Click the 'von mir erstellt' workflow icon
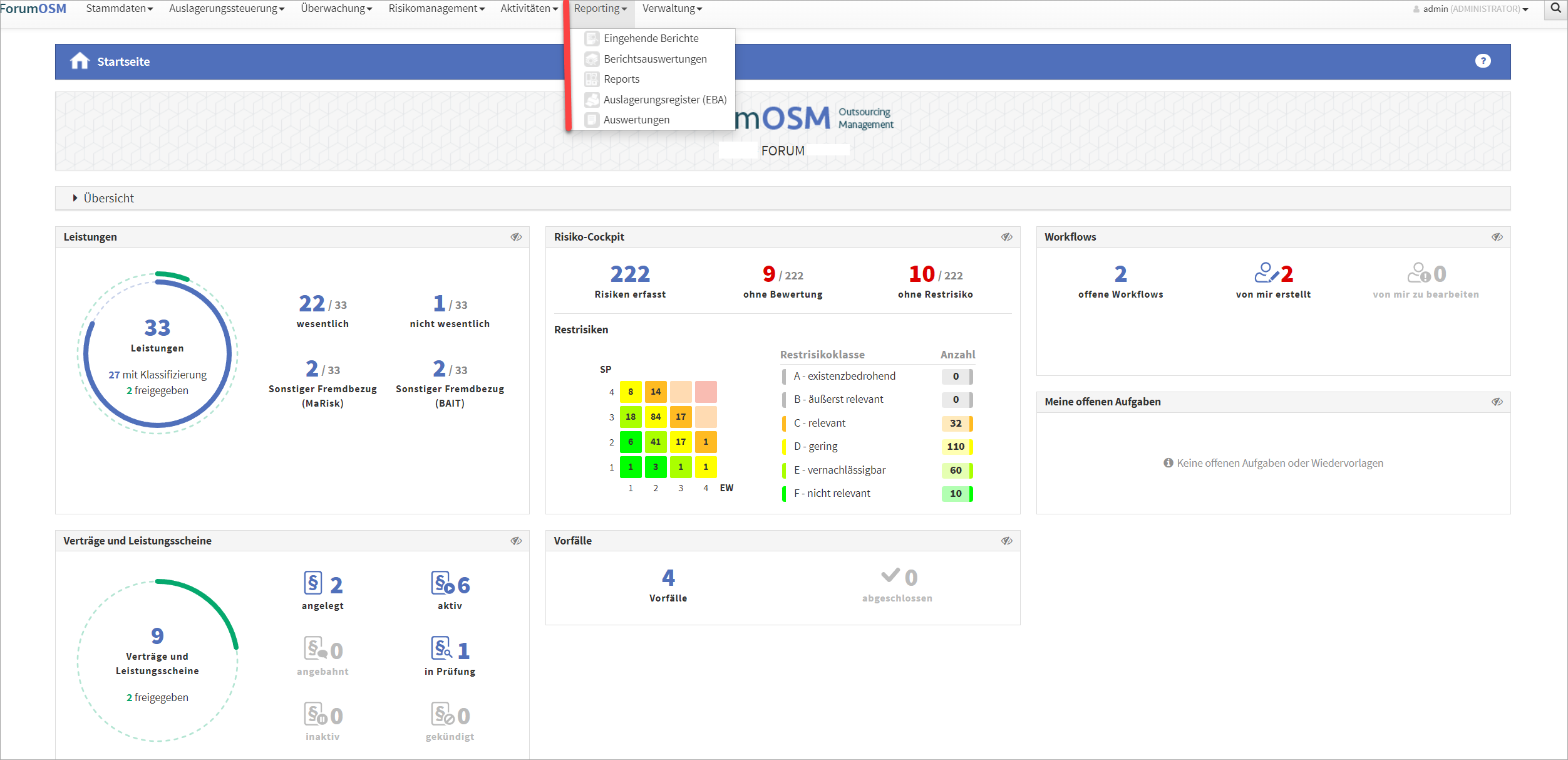Viewport: 1568px width, 760px height. click(1266, 273)
